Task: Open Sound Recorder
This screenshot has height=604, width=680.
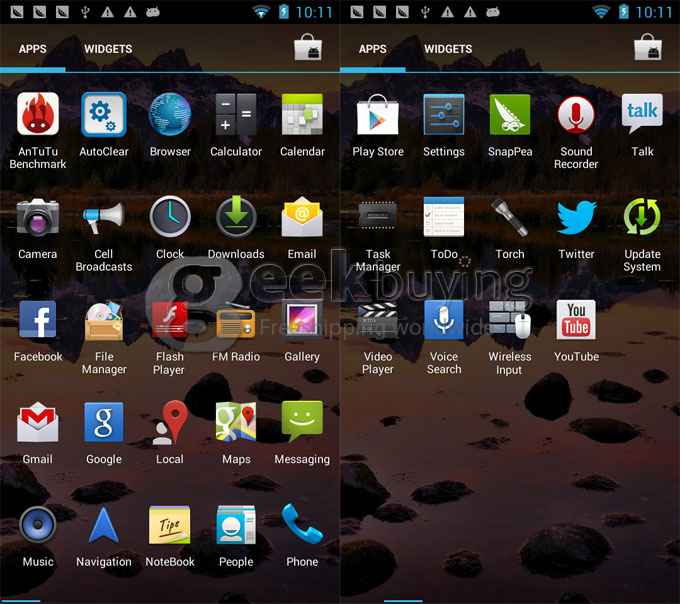Action: [576, 114]
